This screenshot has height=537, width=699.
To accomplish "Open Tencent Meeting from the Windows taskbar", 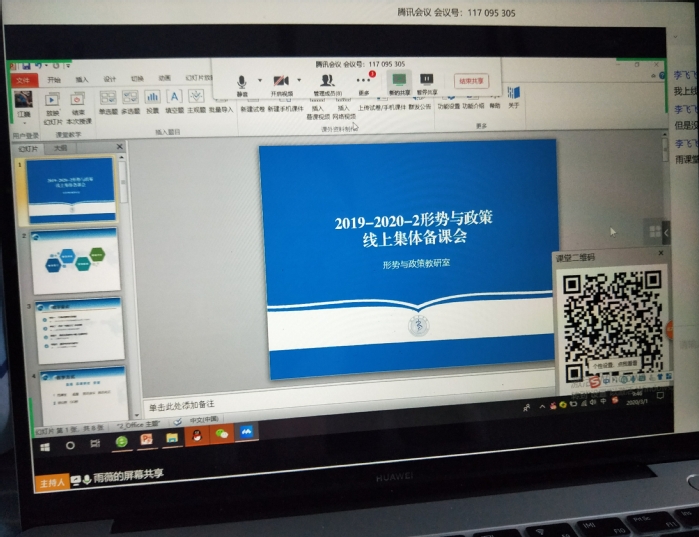I will (245, 434).
